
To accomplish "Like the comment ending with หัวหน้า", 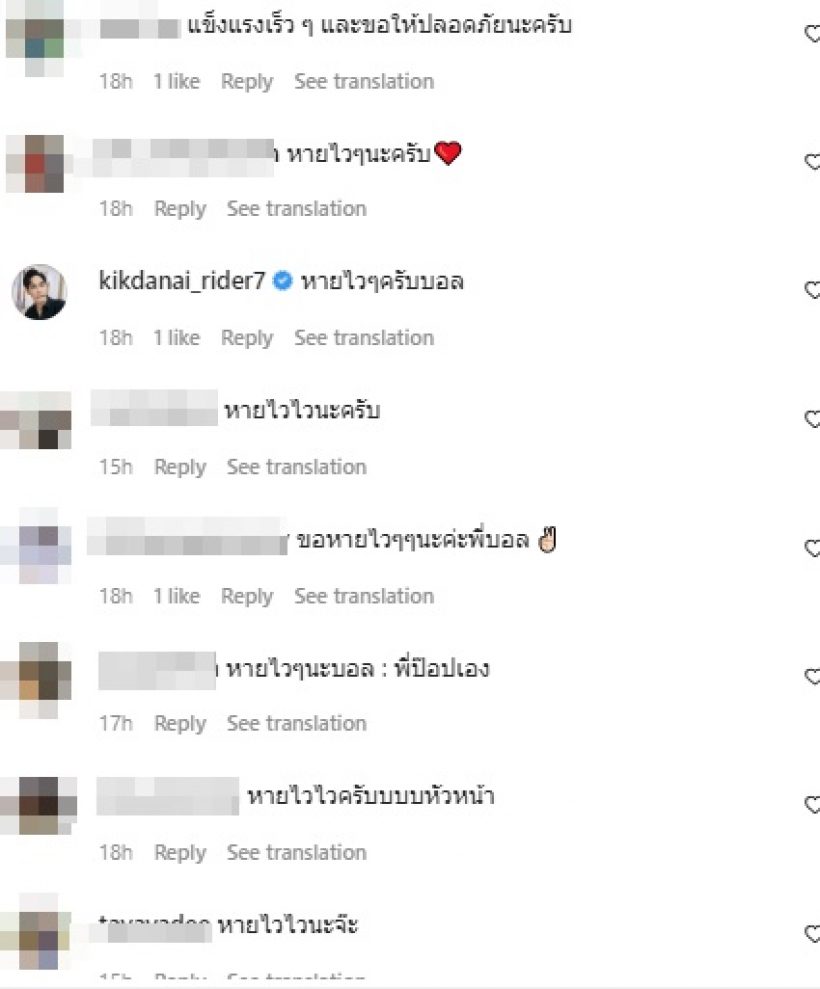I will 813,804.
